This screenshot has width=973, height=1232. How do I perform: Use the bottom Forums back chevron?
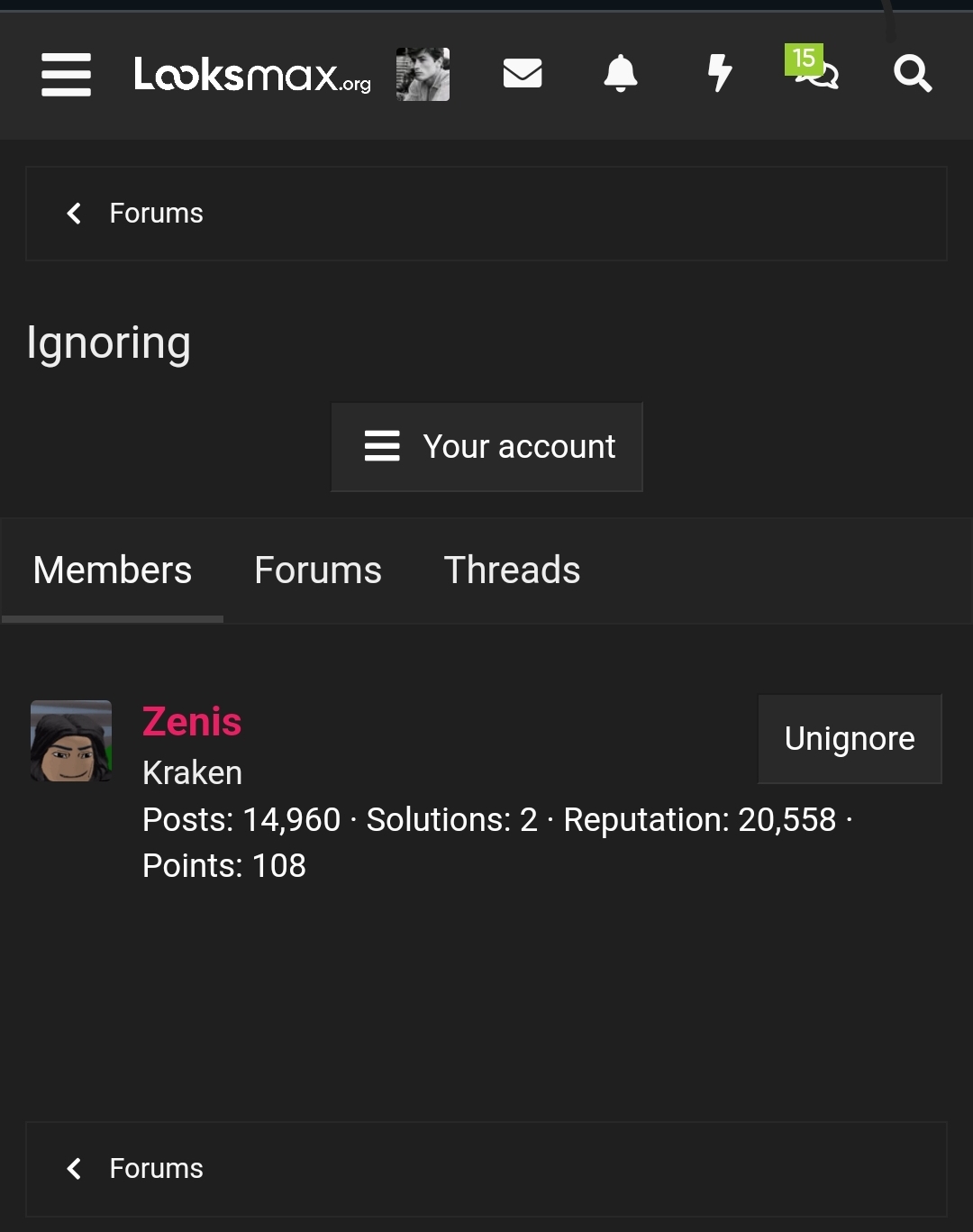pos(74,1168)
